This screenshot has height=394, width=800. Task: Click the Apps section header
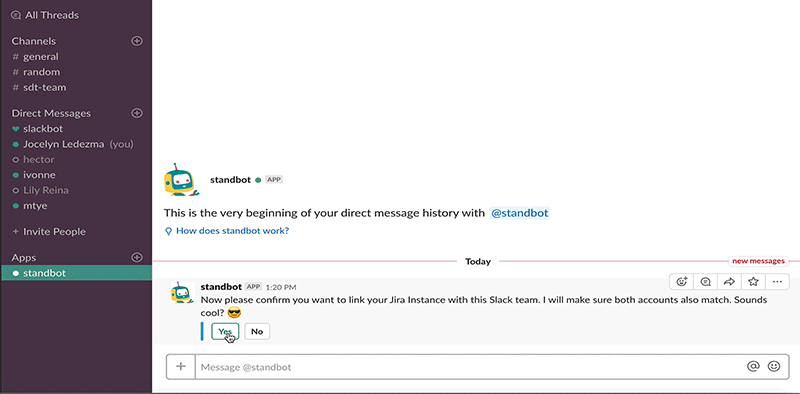[24, 257]
